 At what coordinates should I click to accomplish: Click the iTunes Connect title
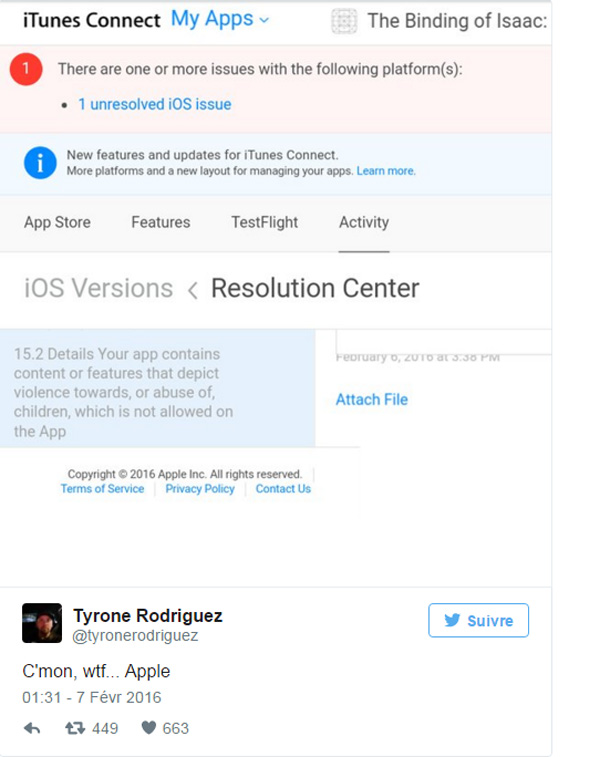click(x=92, y=20)
